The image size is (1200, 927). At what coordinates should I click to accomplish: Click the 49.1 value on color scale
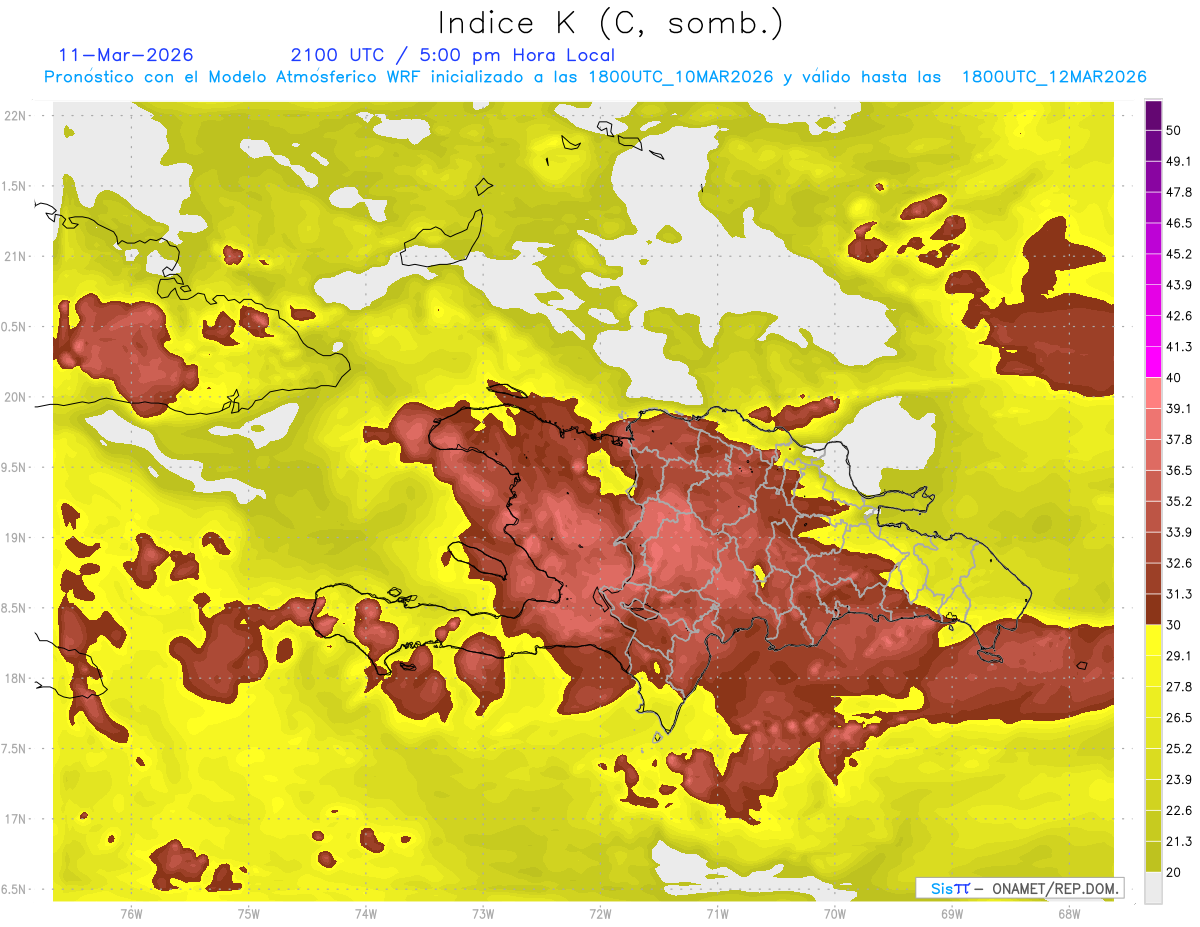1179,161
